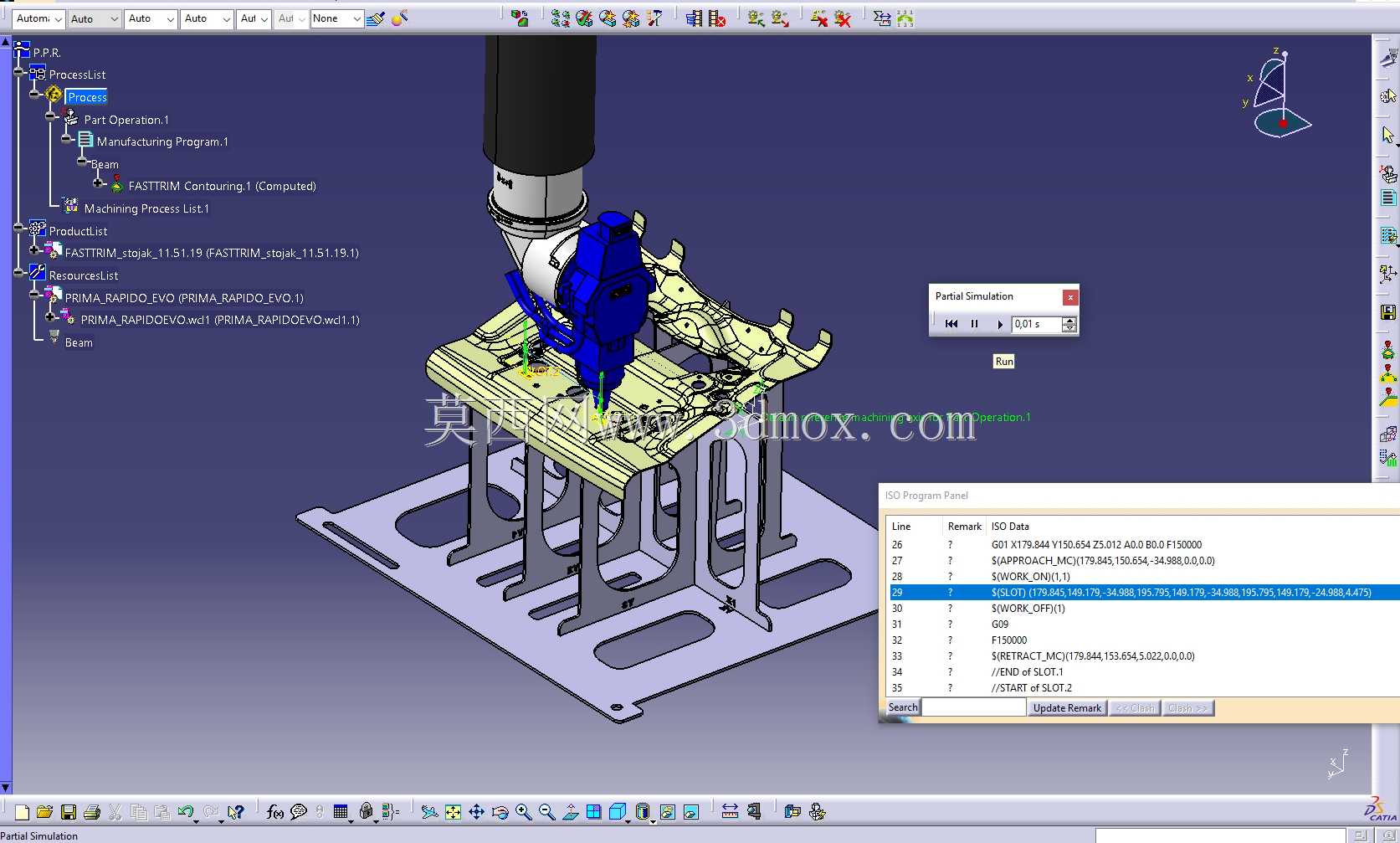1400x843 pixels.
Task: Select PRIMA_RAPIDOEVO.wcl1 tree item
Action: click(220, 320)
